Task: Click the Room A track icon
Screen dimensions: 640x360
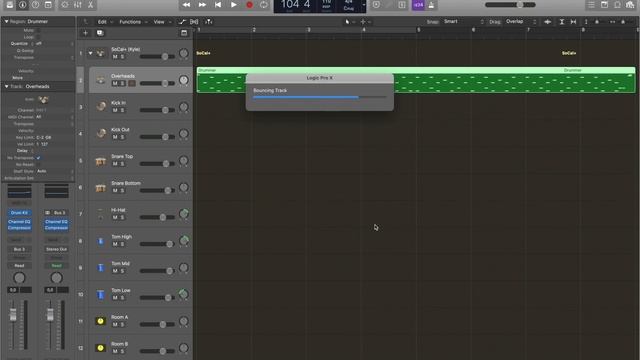Action: tap(100, 321)
